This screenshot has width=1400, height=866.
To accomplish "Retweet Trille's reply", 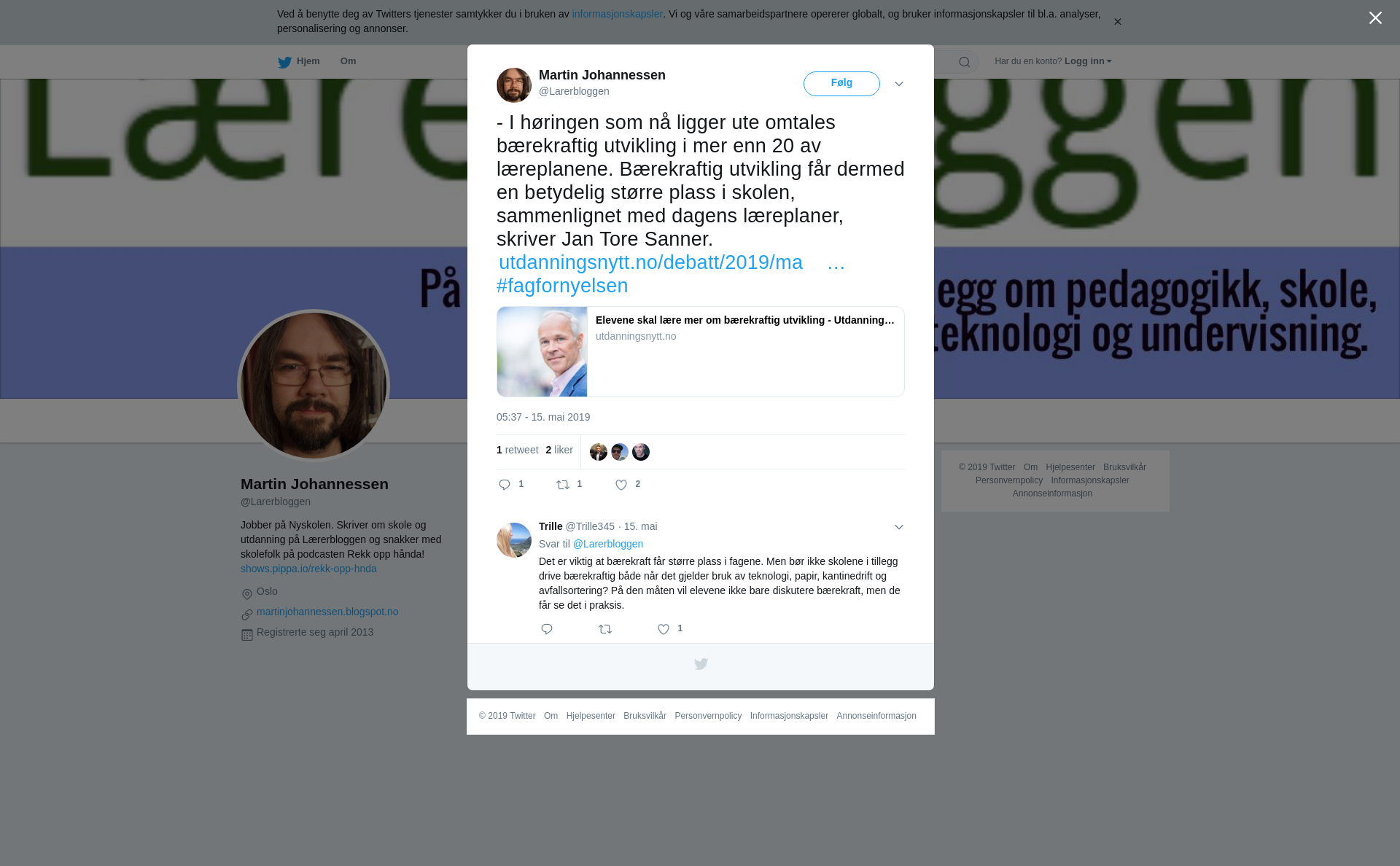I will (x=605, y=629).
